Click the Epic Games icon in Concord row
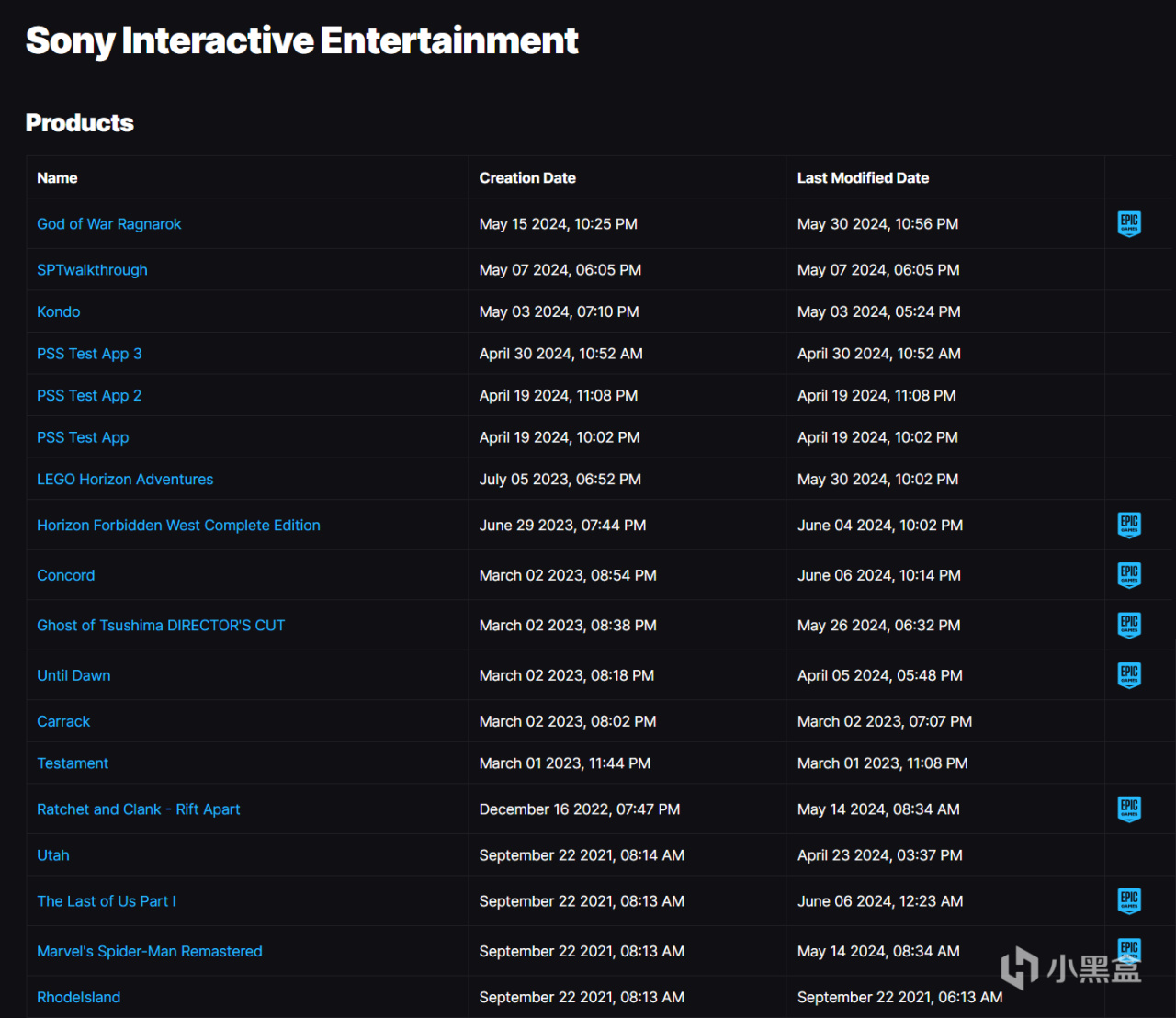 pyautogui.click(x=1129, y=575)
